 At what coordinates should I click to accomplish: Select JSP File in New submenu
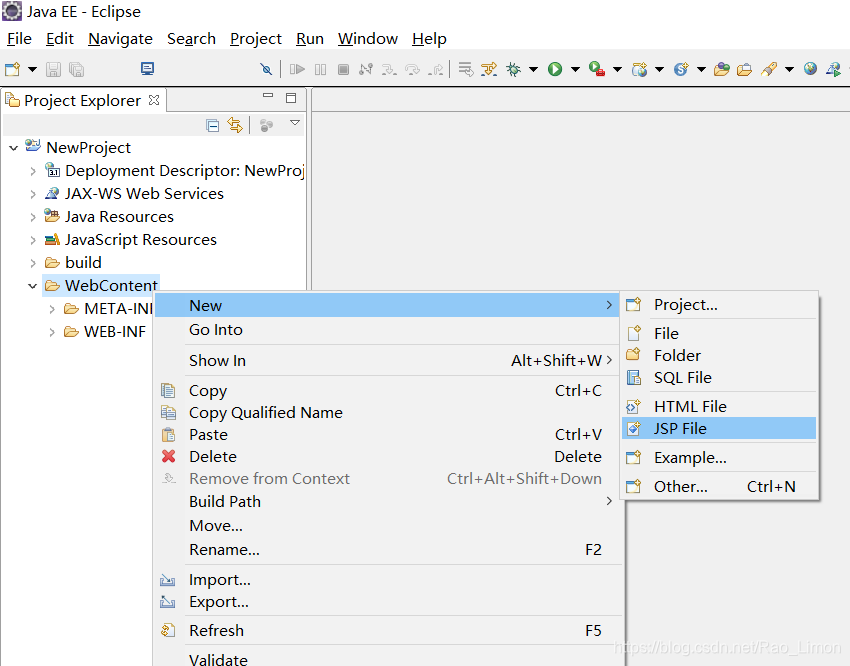click(x=719, y=429)
